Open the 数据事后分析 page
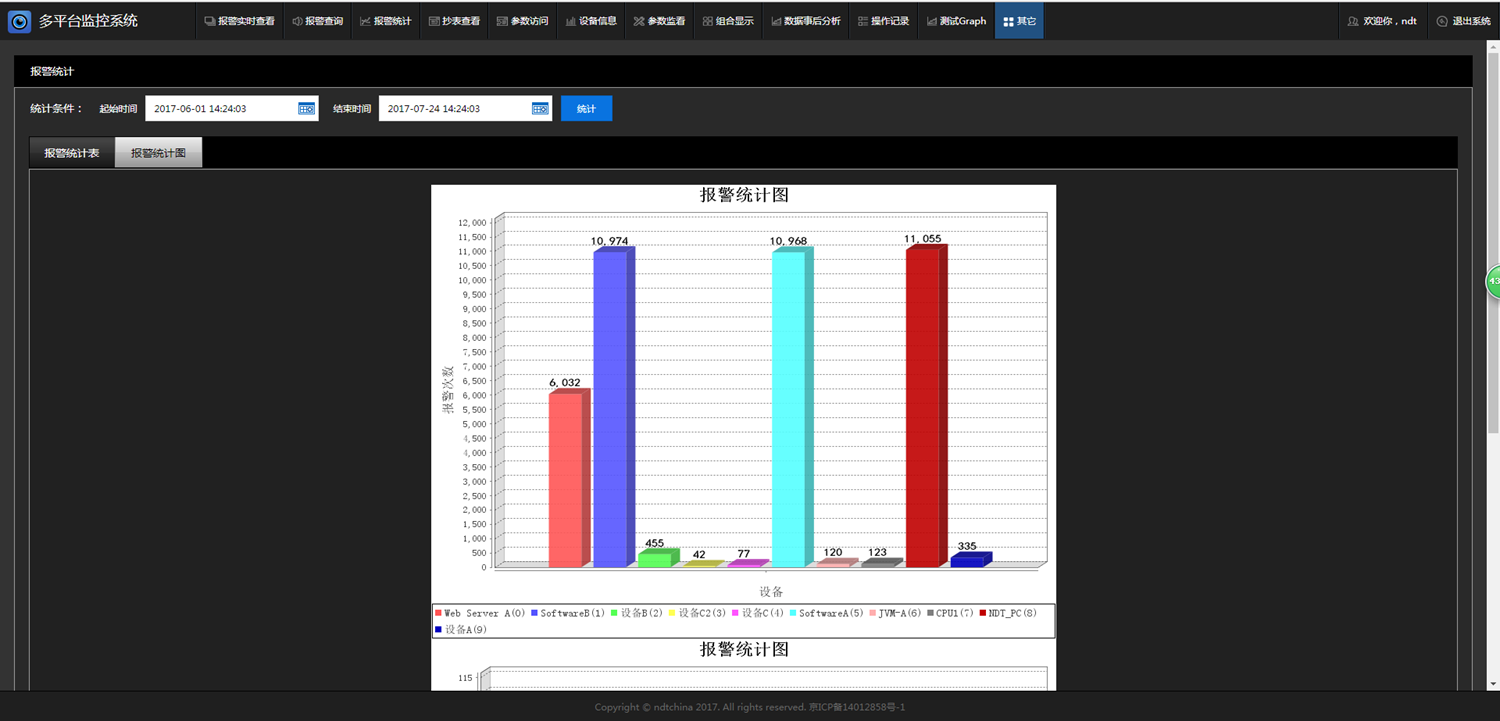This screenshot has height=721, width=1500. [805, 21]
